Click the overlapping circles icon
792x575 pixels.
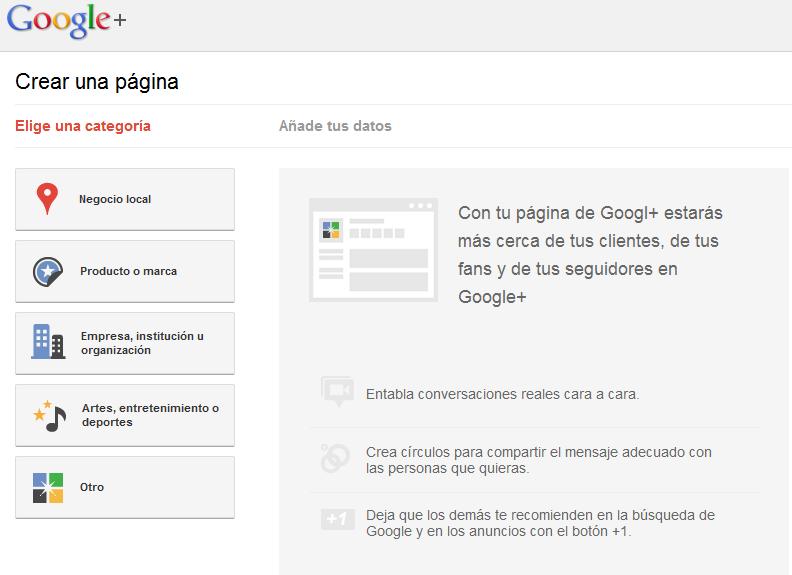[335, 458]
